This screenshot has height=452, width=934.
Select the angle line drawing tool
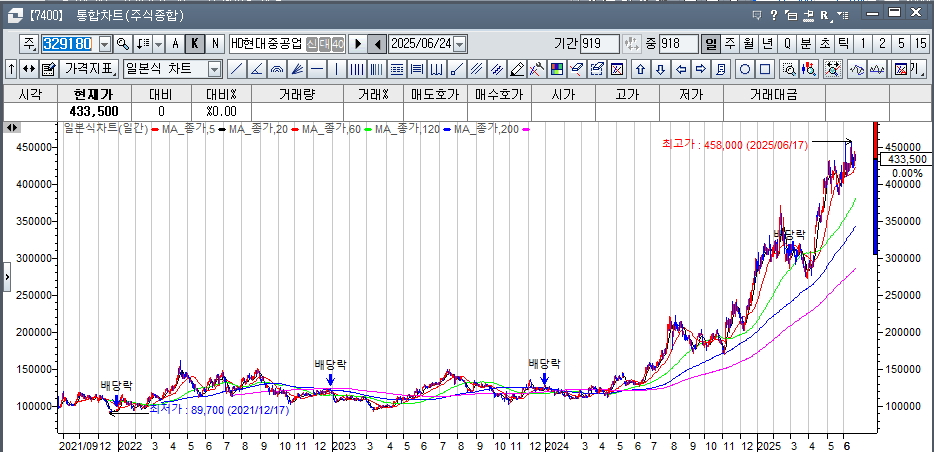257,69
